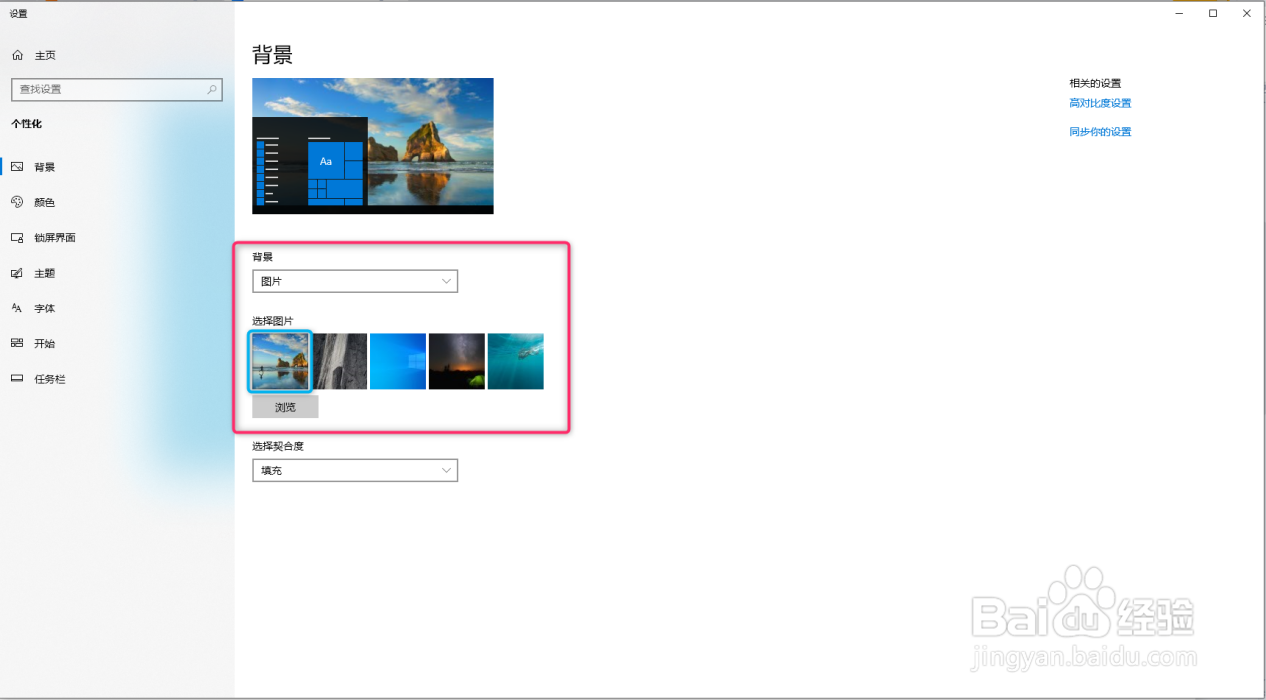Click the 个性化 section heading
The height and width of the screenshot is (700, 1266).
coord(26,124)
